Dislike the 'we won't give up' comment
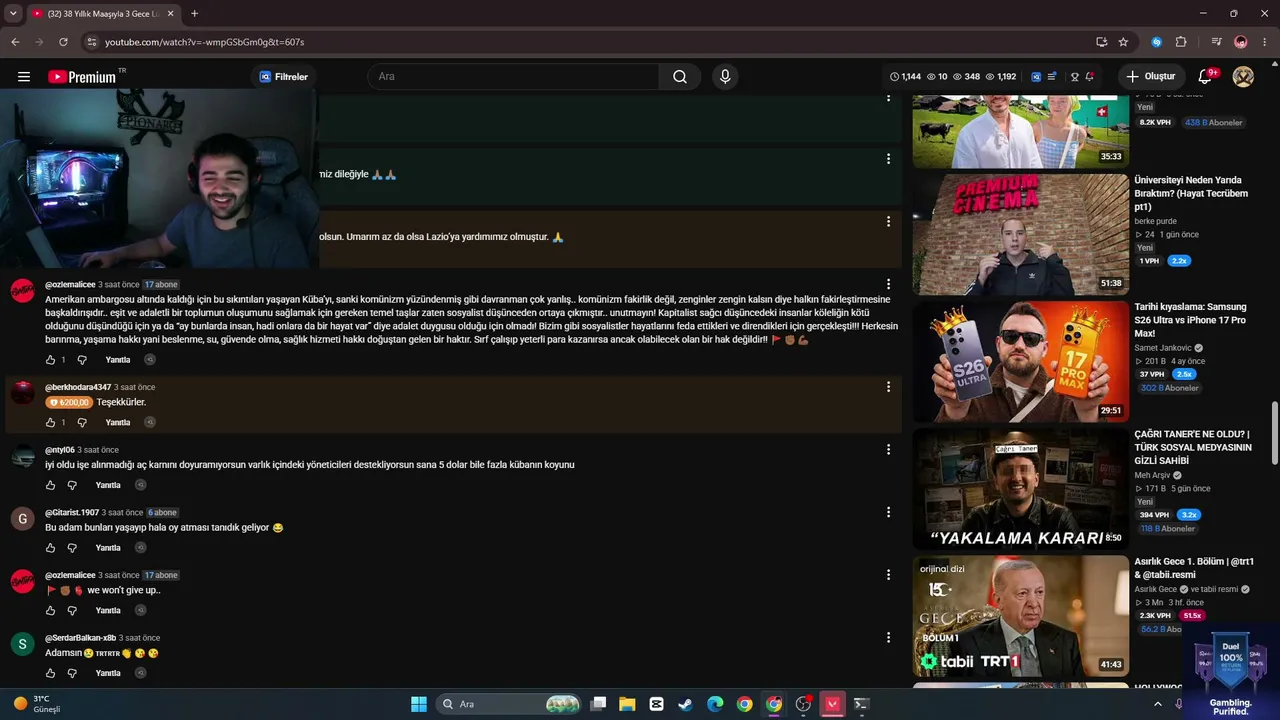1280x720 pixels. [72, 610]
